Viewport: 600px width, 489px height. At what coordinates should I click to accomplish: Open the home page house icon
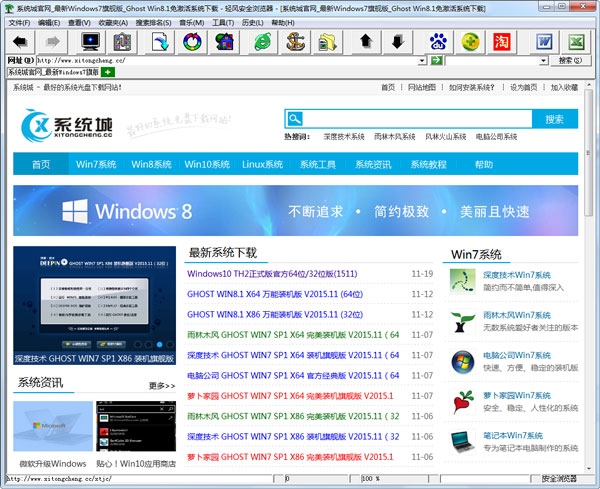[225, 41]
